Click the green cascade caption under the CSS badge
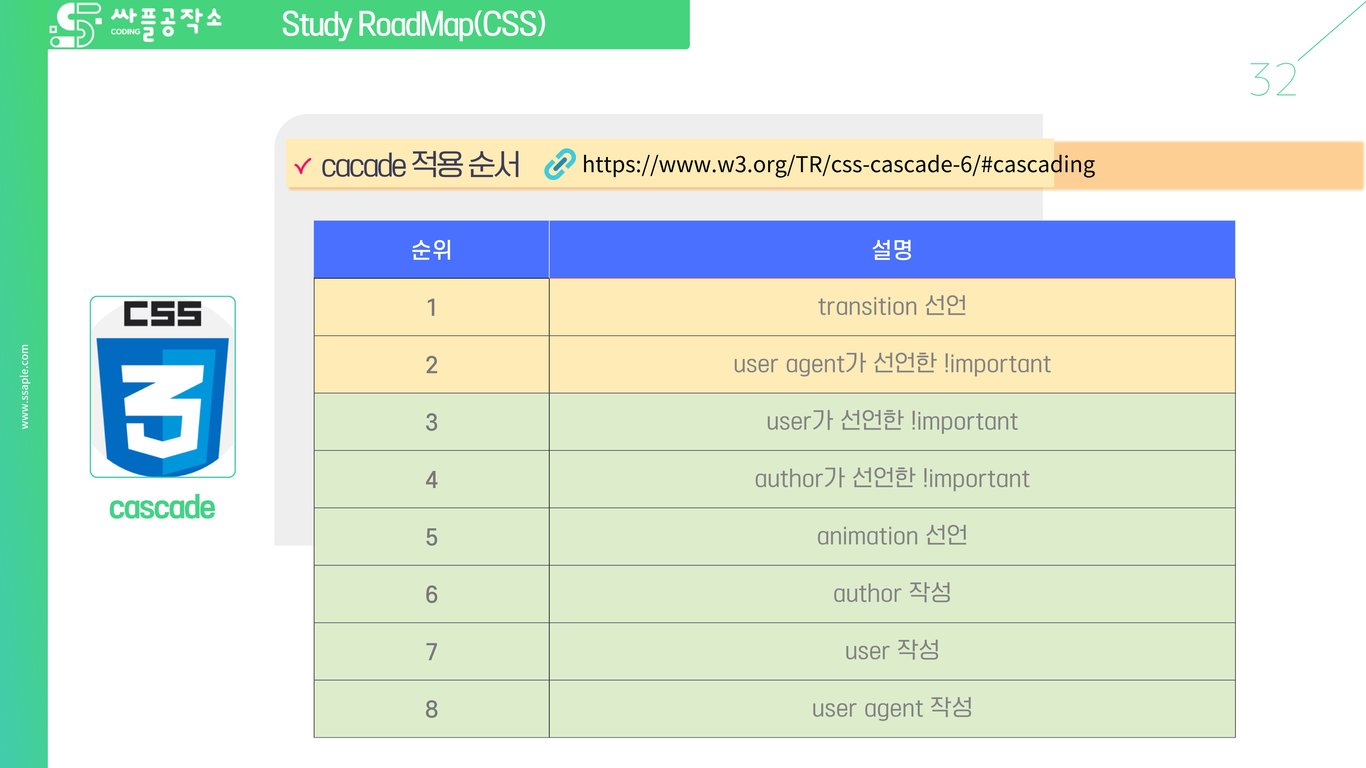The height and width of the screenshot is (768, 1366). (161, 508)
